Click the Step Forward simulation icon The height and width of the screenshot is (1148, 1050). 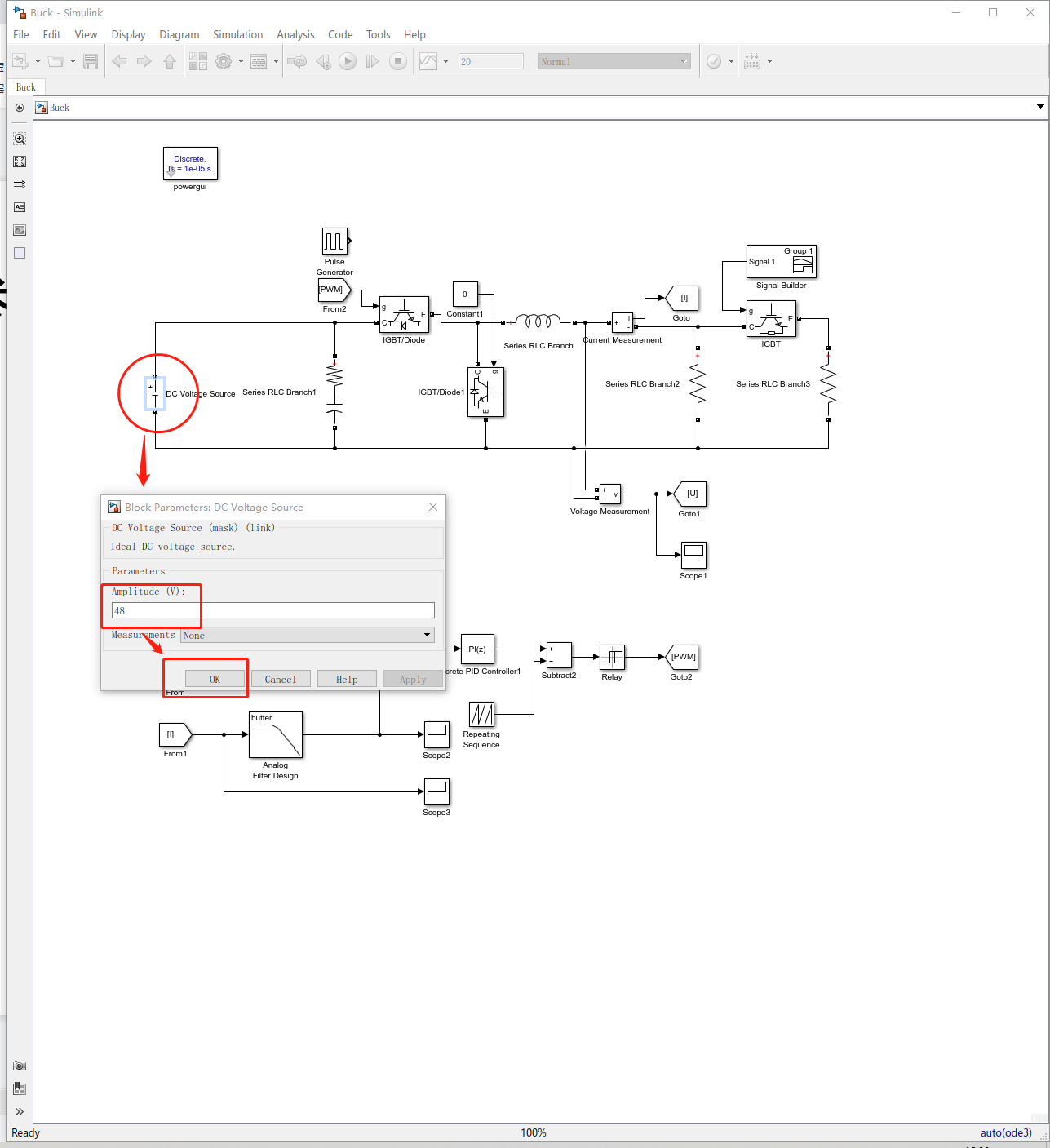click(x=373, y=61)
